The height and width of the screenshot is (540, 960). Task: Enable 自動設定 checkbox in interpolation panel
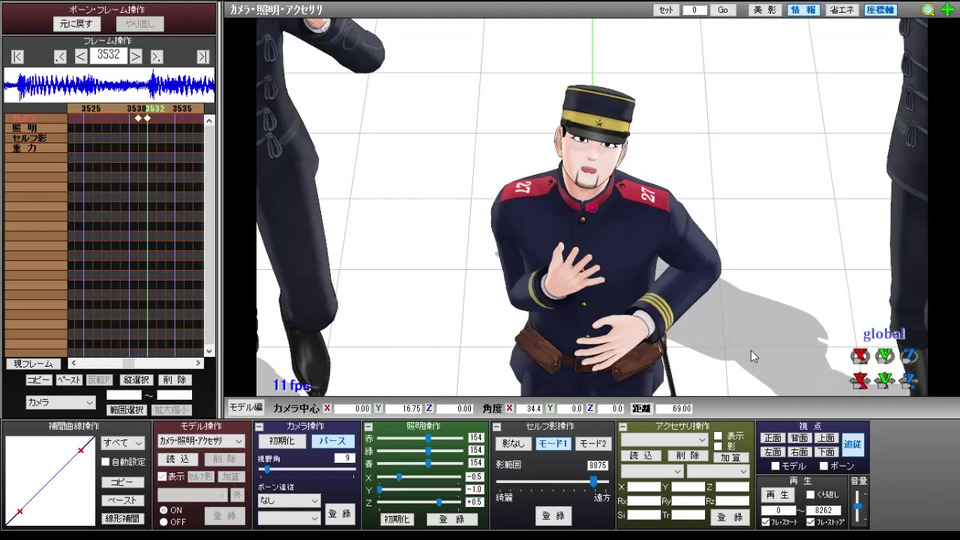105,462
